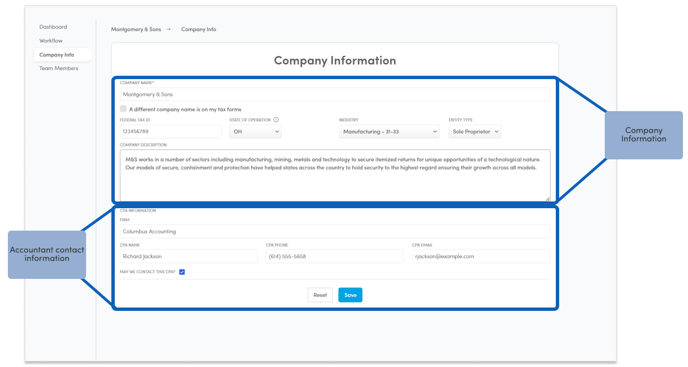Open the Workflow sidebar item
Image resolution: width=688 pixels, height=367 pixels.
click(51, 41)
